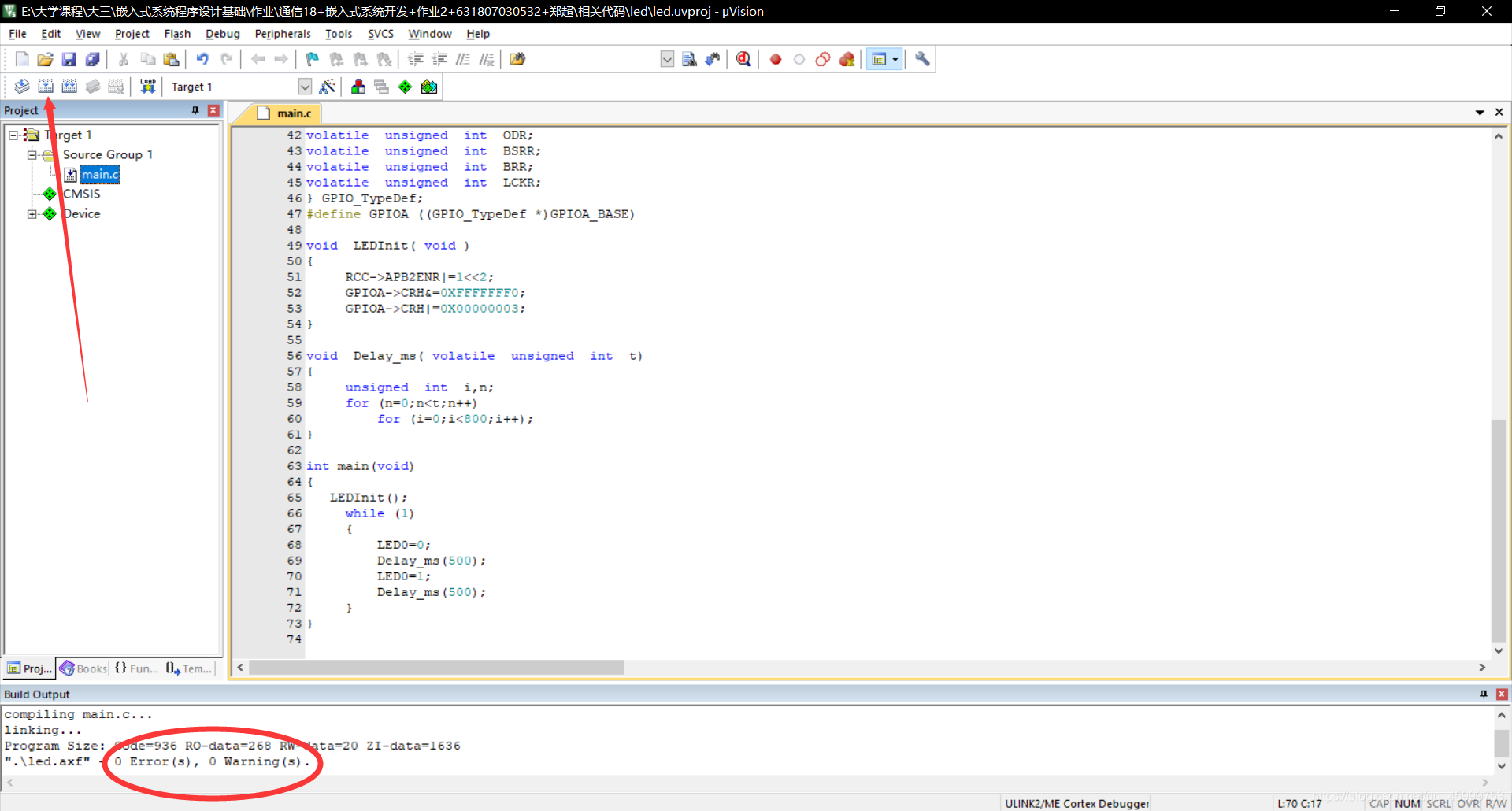Click the editor vertical scrollbar thumb

1499,531
